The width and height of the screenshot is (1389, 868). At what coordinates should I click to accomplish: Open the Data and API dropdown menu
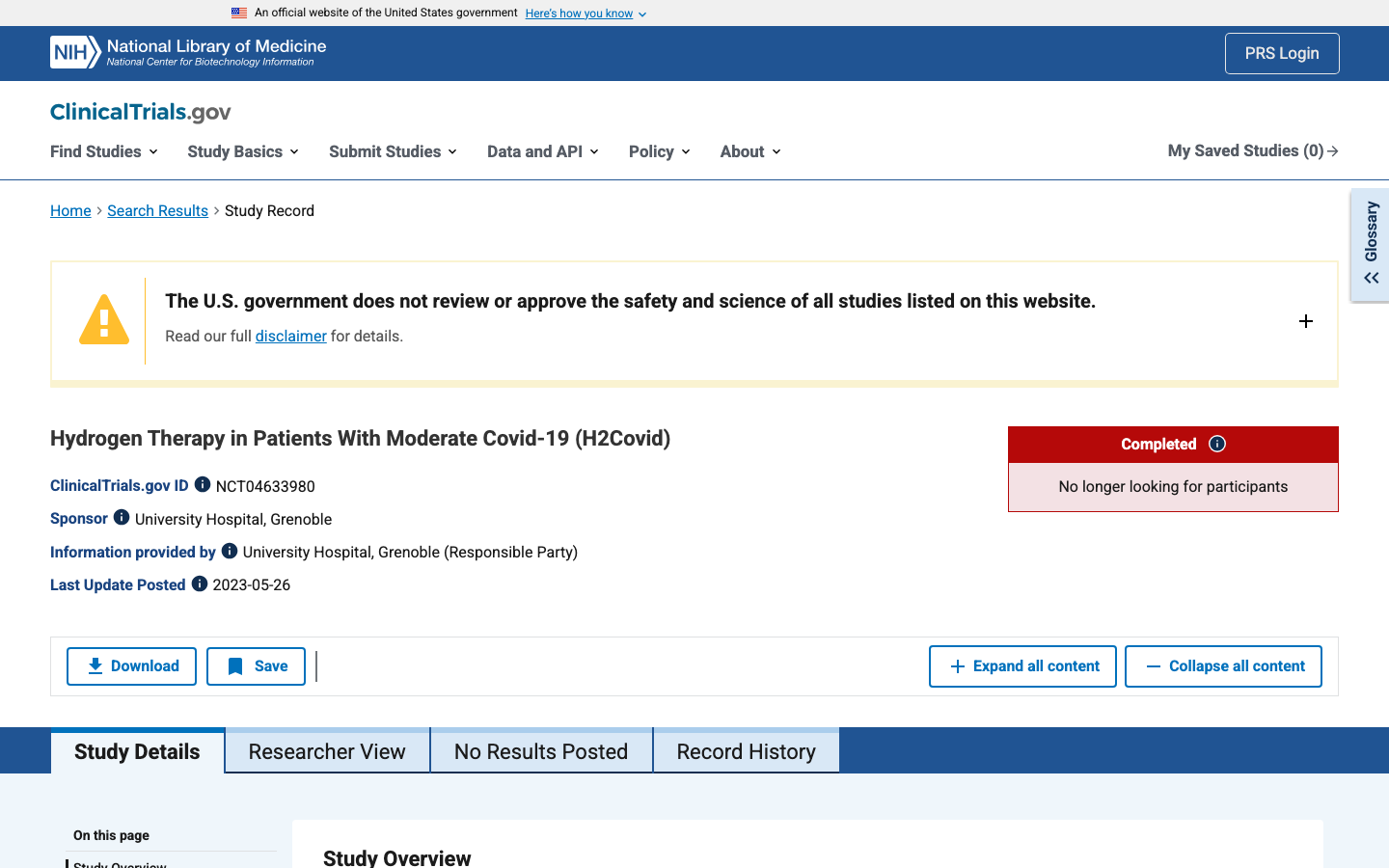543,151
